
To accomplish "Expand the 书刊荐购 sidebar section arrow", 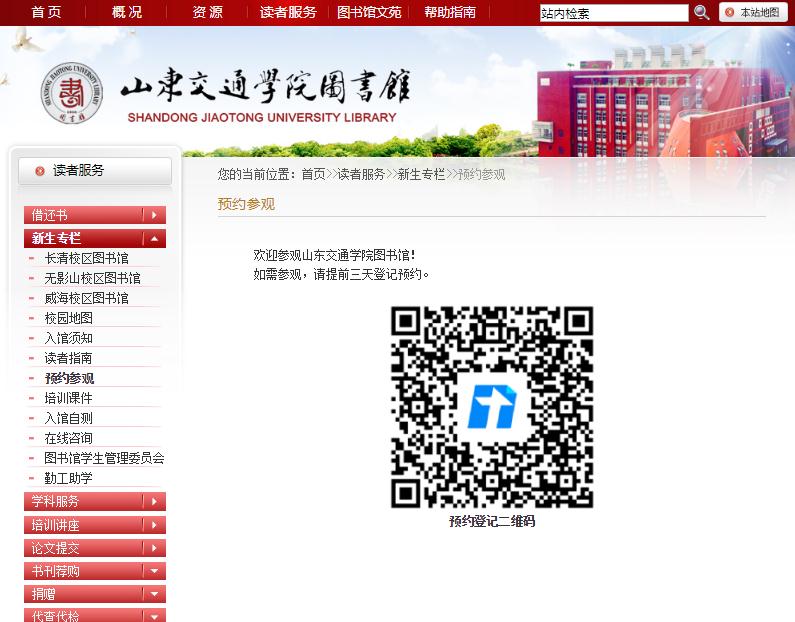I will pos(154,571).
